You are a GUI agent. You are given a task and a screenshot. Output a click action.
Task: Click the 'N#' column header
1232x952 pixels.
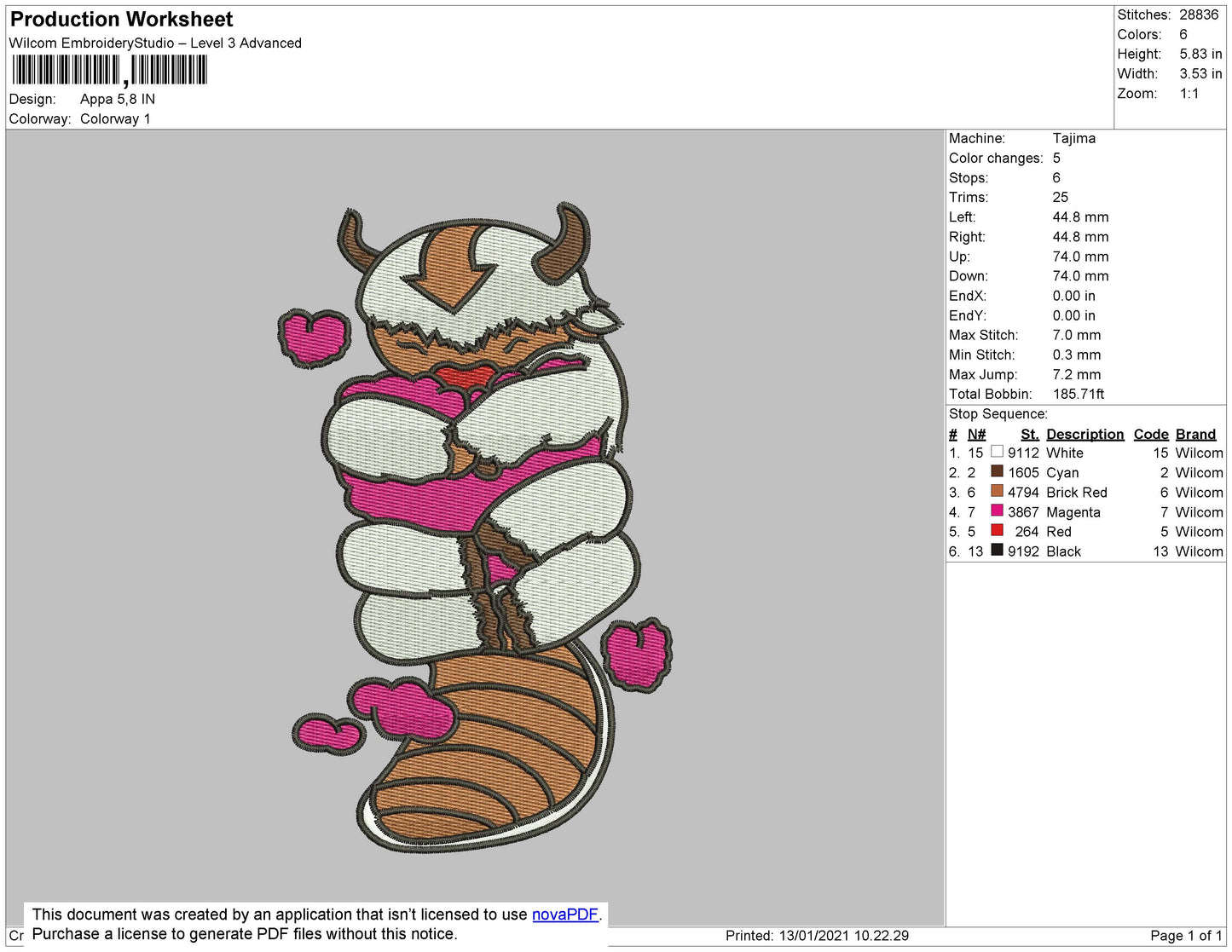click(976, 435)
